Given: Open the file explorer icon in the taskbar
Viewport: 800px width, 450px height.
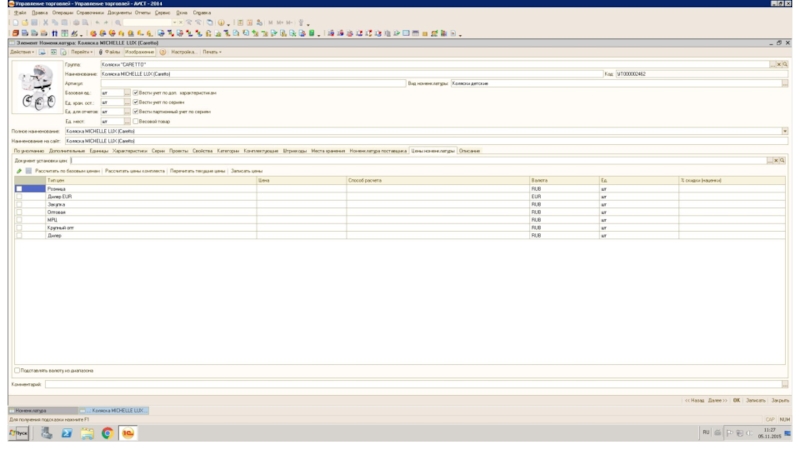Looking at the screenshot, I should [x=87, y=434].
